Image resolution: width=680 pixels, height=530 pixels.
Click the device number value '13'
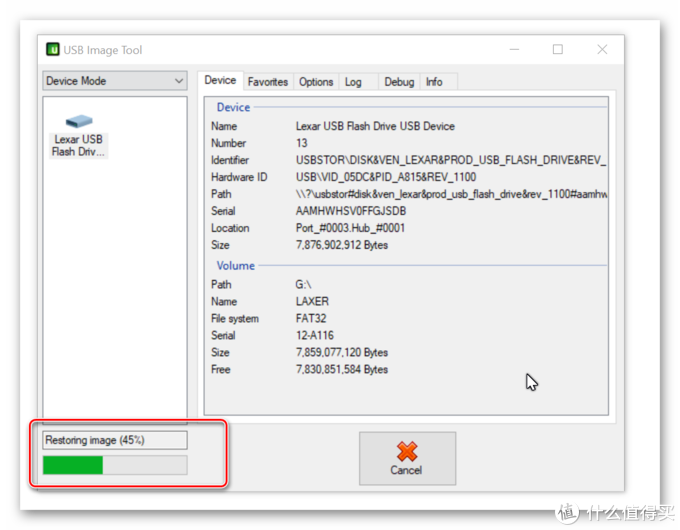301,143
